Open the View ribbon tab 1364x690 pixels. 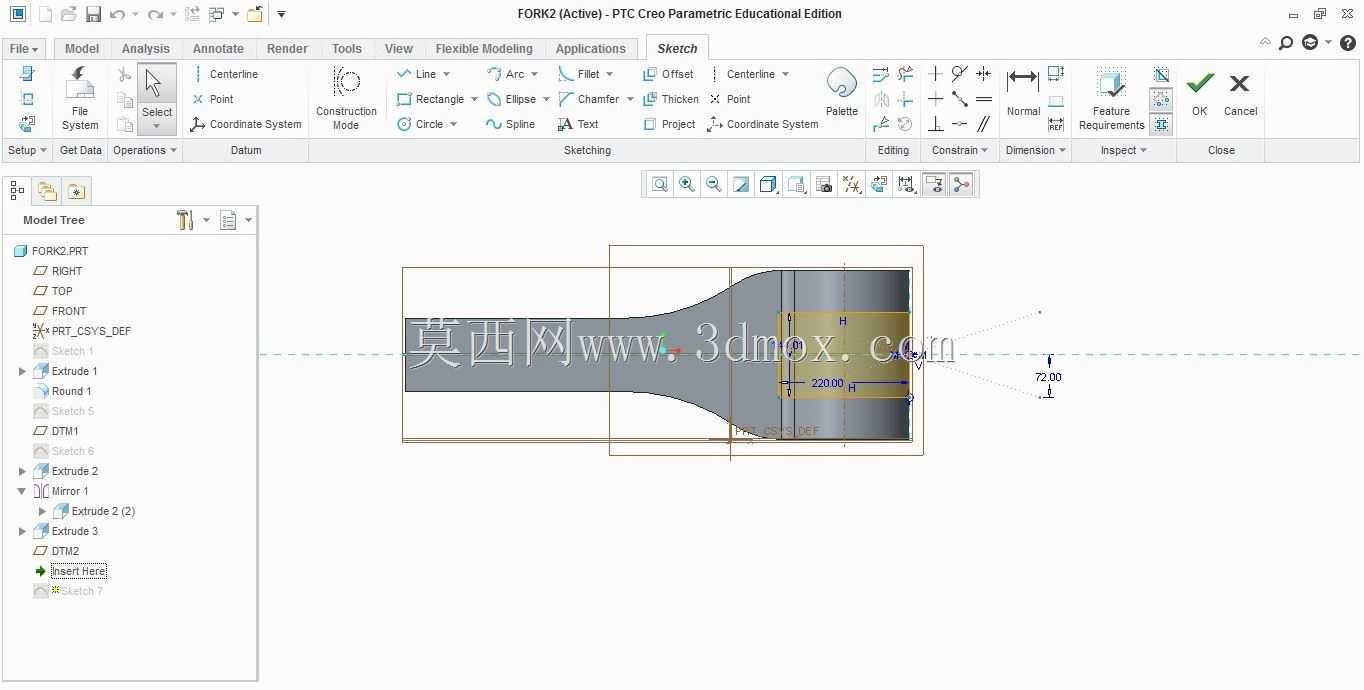pyautogui.click(x=398, y=49)
